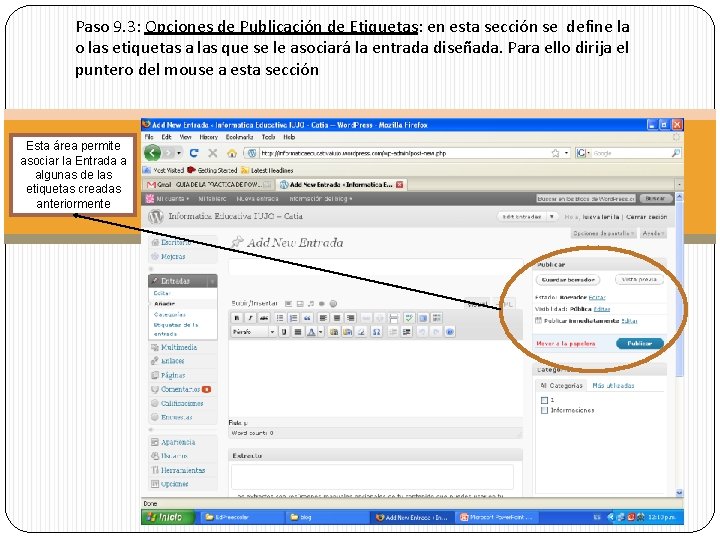Switch to Microsoft PowerPoint taskbar item

point(497,517)
